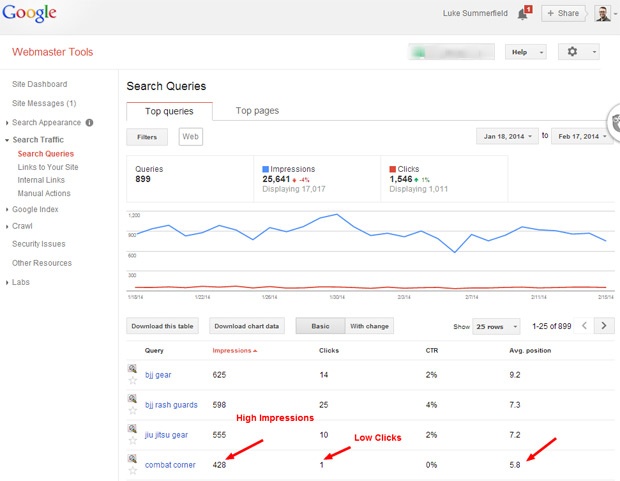Open Other Resources in sidebar
This screenshot has height=481, width=620.
click(x=42, y=263)
